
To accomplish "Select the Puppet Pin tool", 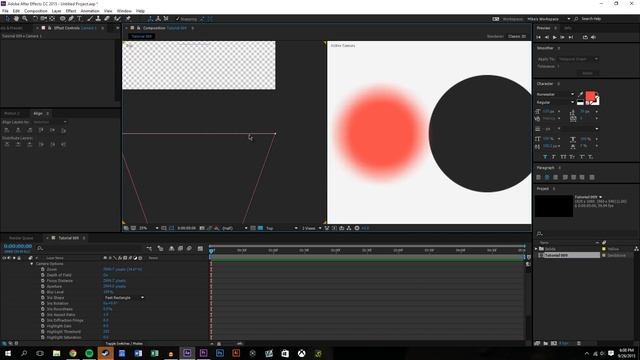I will [x=128, y=19].
